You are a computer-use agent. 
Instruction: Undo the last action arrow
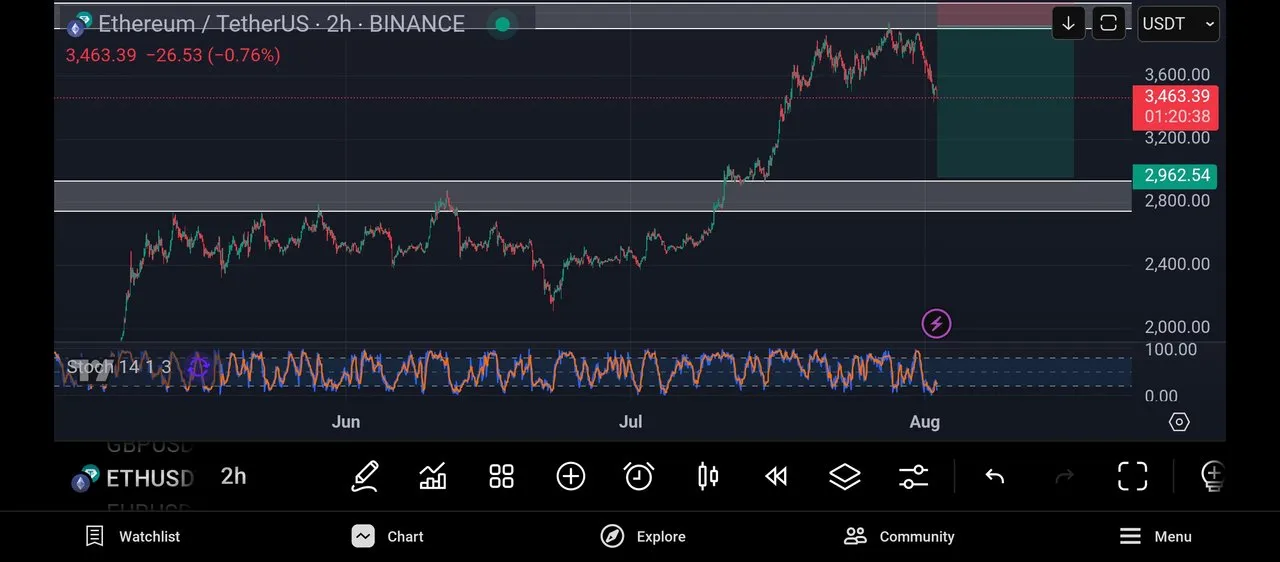994,476
